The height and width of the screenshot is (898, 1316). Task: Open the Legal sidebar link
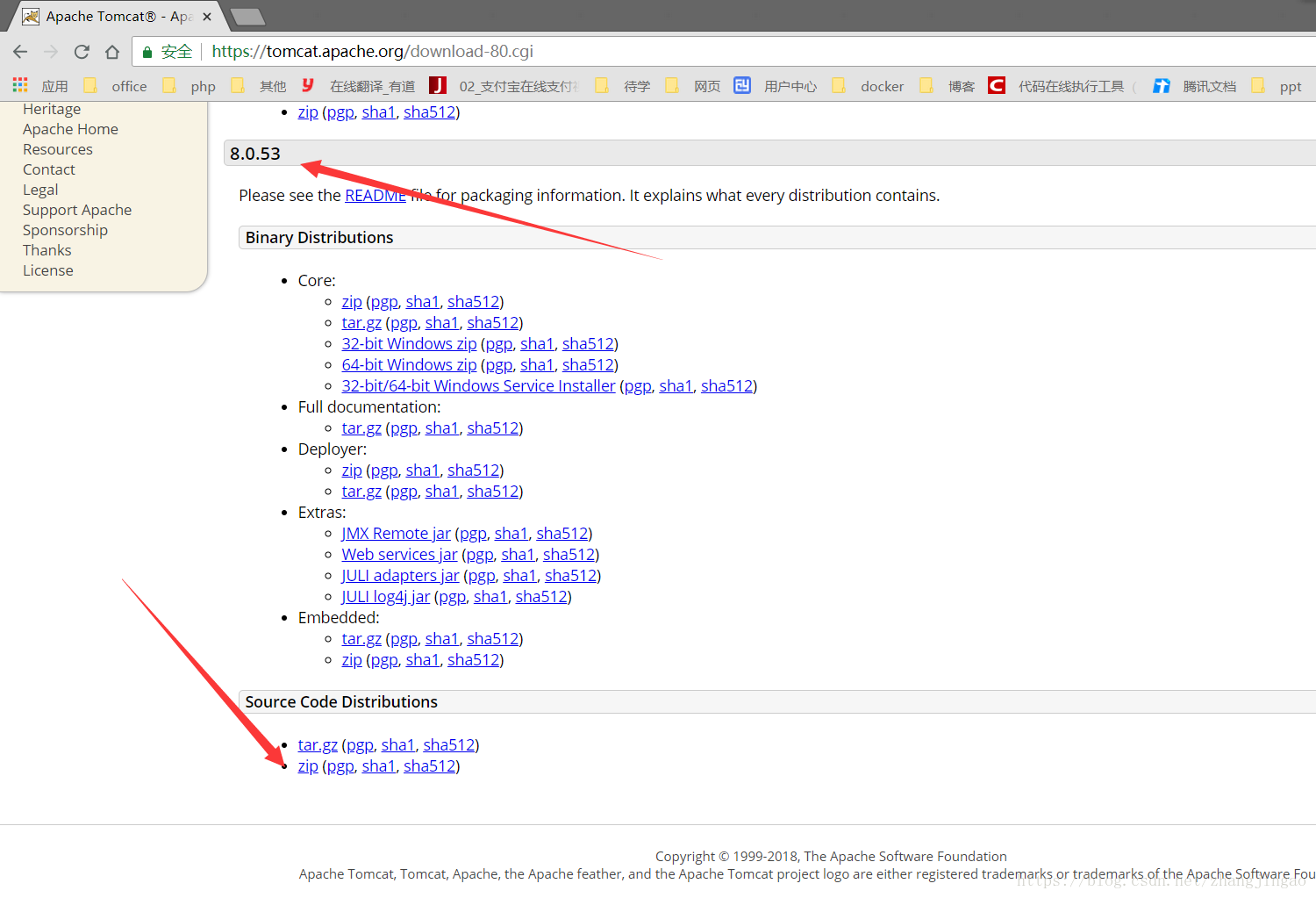coord(40,190)
